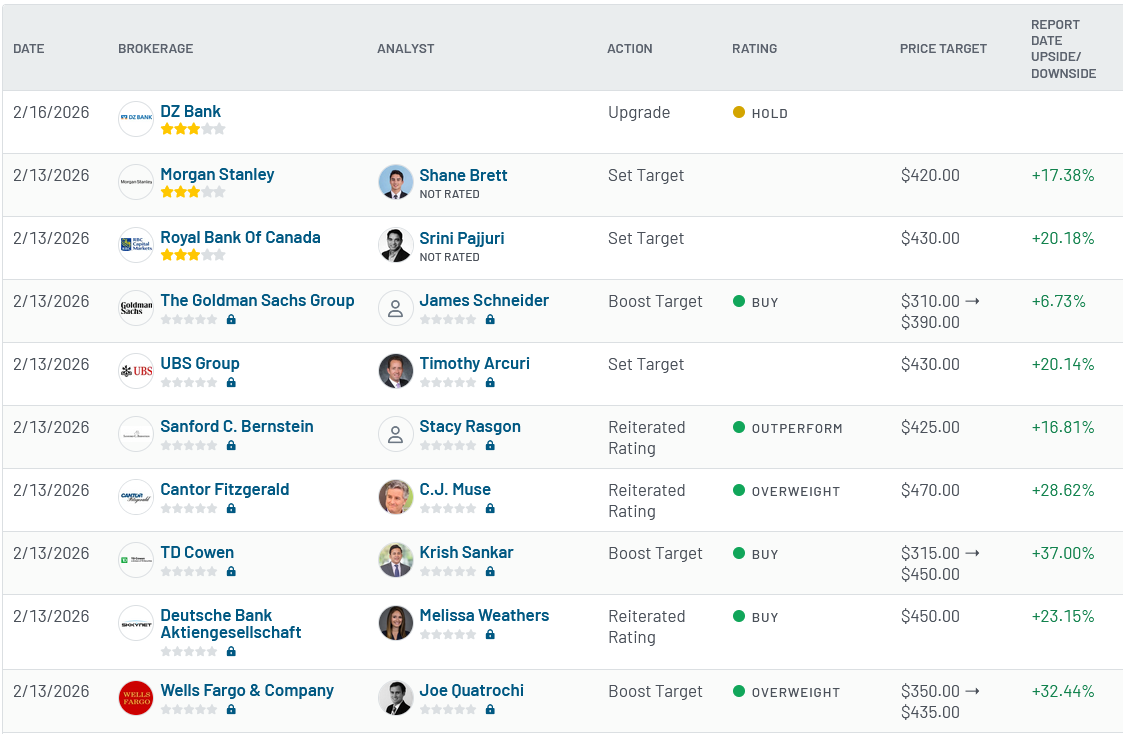Click the Goldman Sachs logo icon
1123x734 pixels.
click(136, 308)
